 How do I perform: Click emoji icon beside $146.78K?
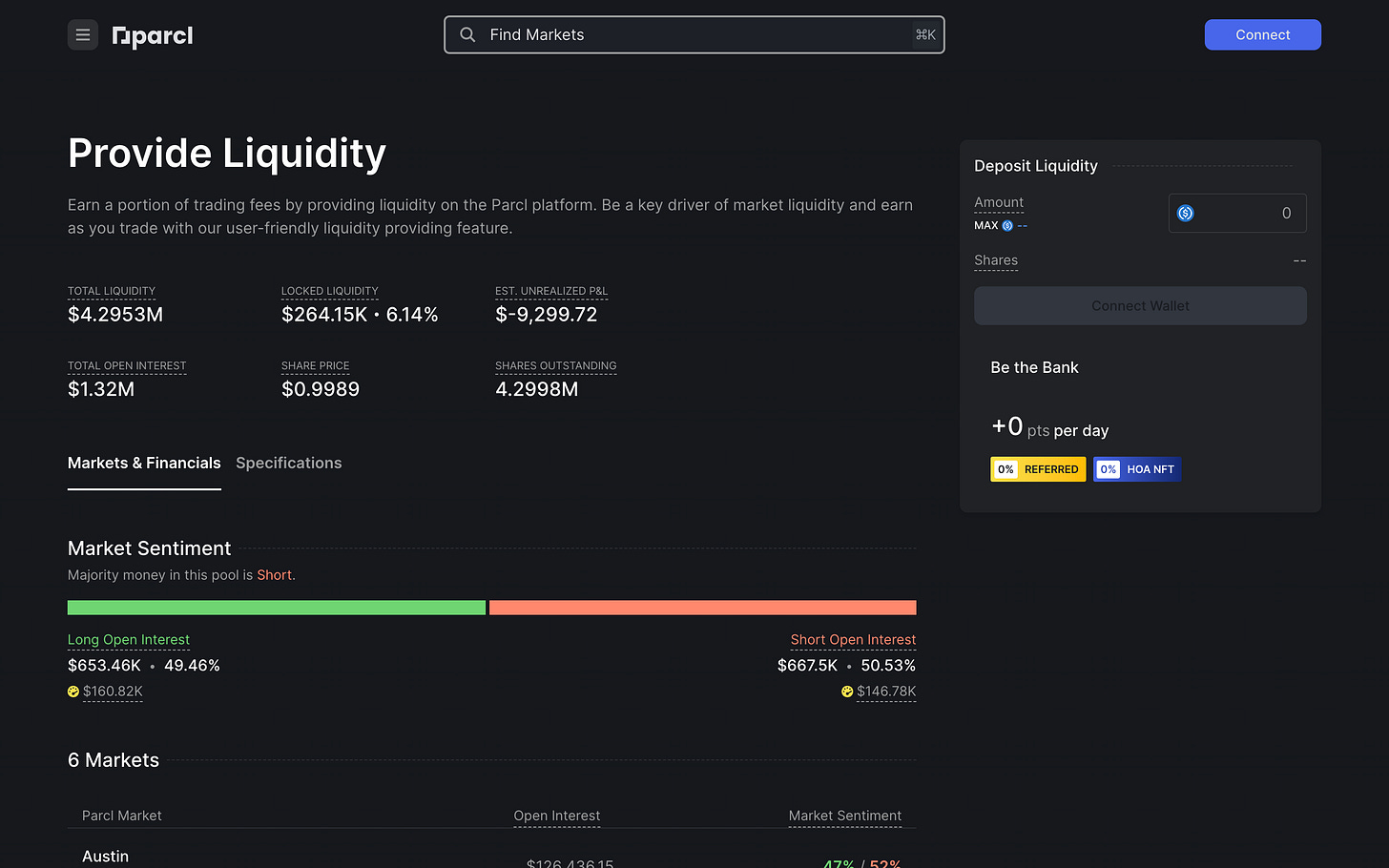(x=847, y=692)
